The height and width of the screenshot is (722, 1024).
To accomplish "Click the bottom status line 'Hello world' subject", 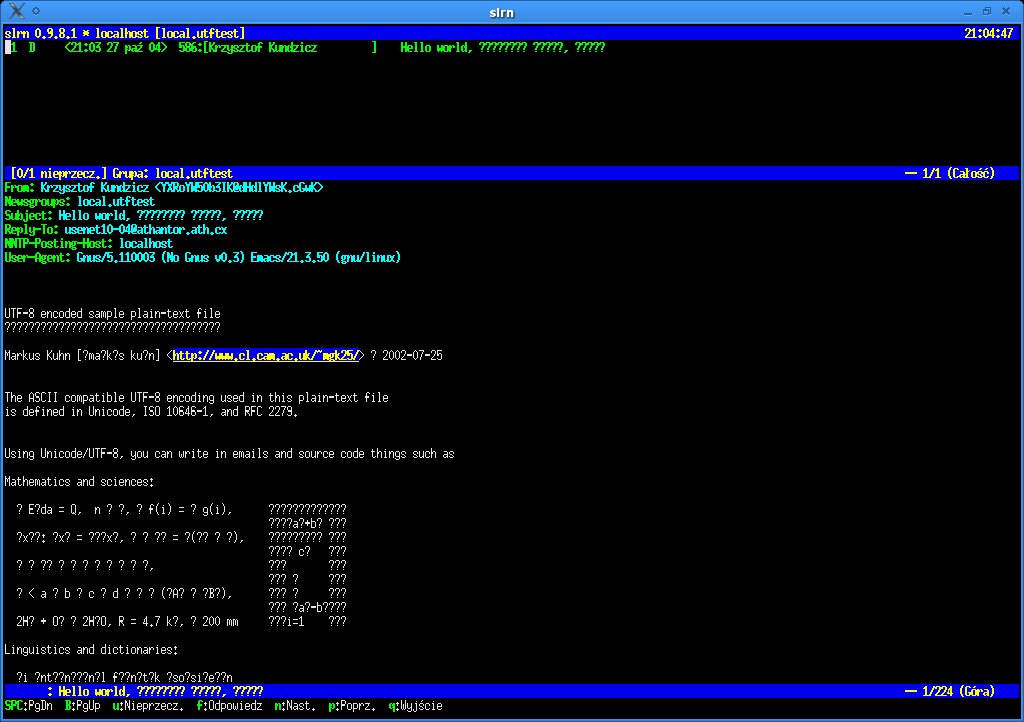I will click(x=161, y=691).
